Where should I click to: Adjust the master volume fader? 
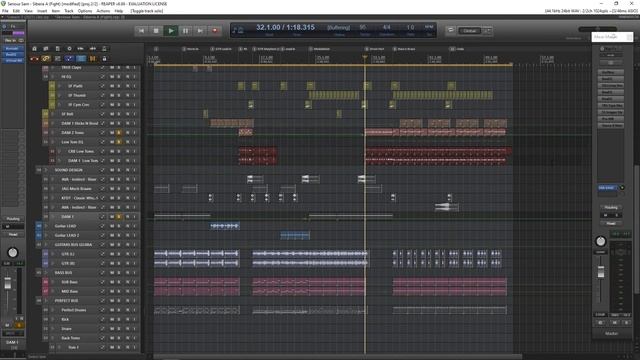601,272
